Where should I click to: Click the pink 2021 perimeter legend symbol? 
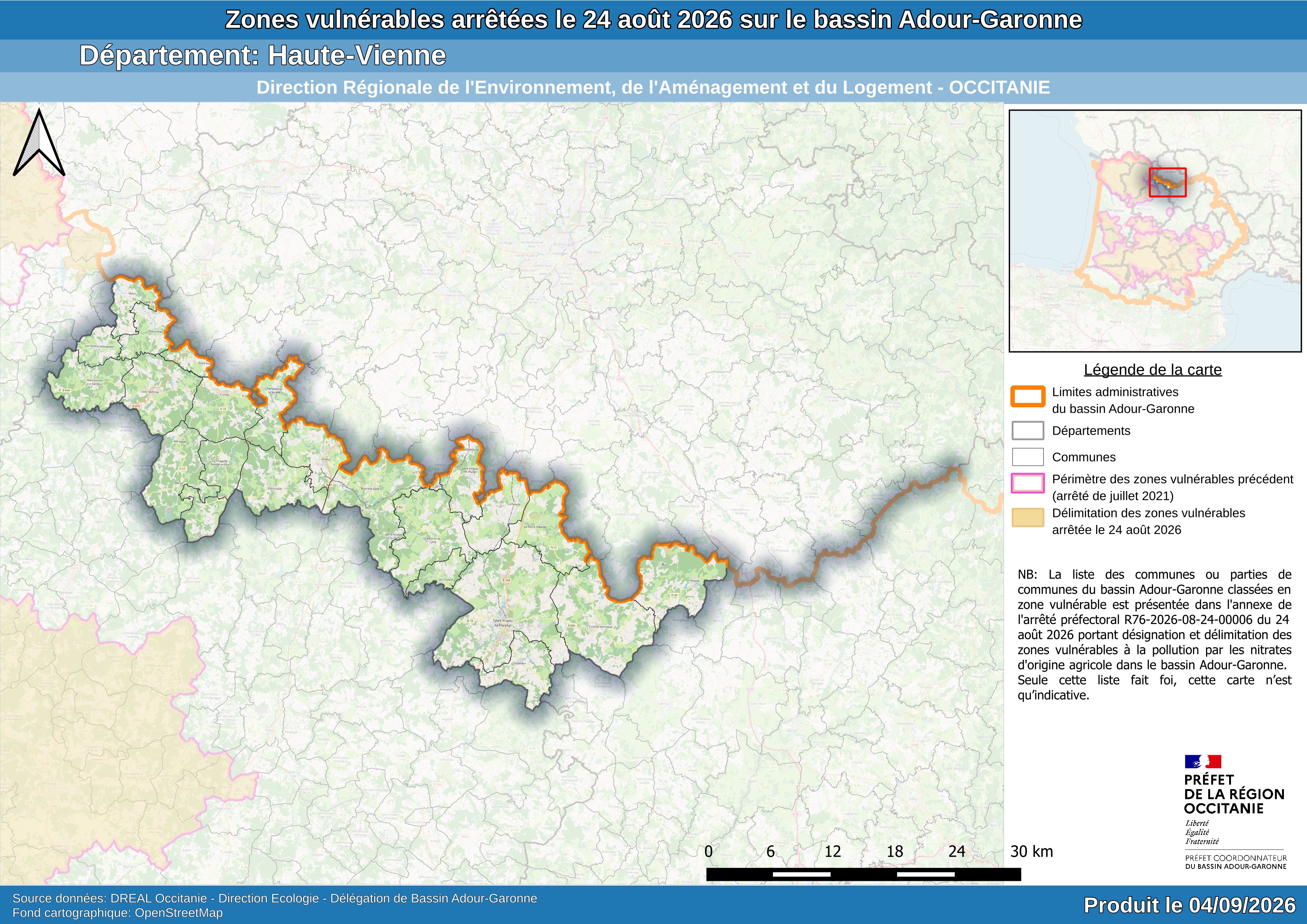1027,483
